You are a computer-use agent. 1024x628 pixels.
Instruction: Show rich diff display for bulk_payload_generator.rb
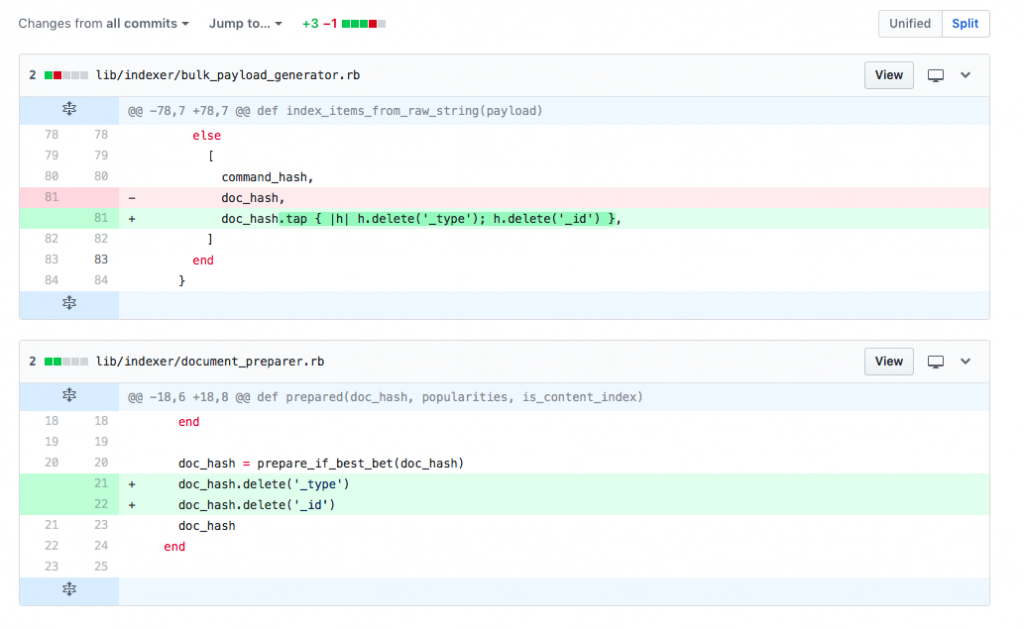point(936,75)
